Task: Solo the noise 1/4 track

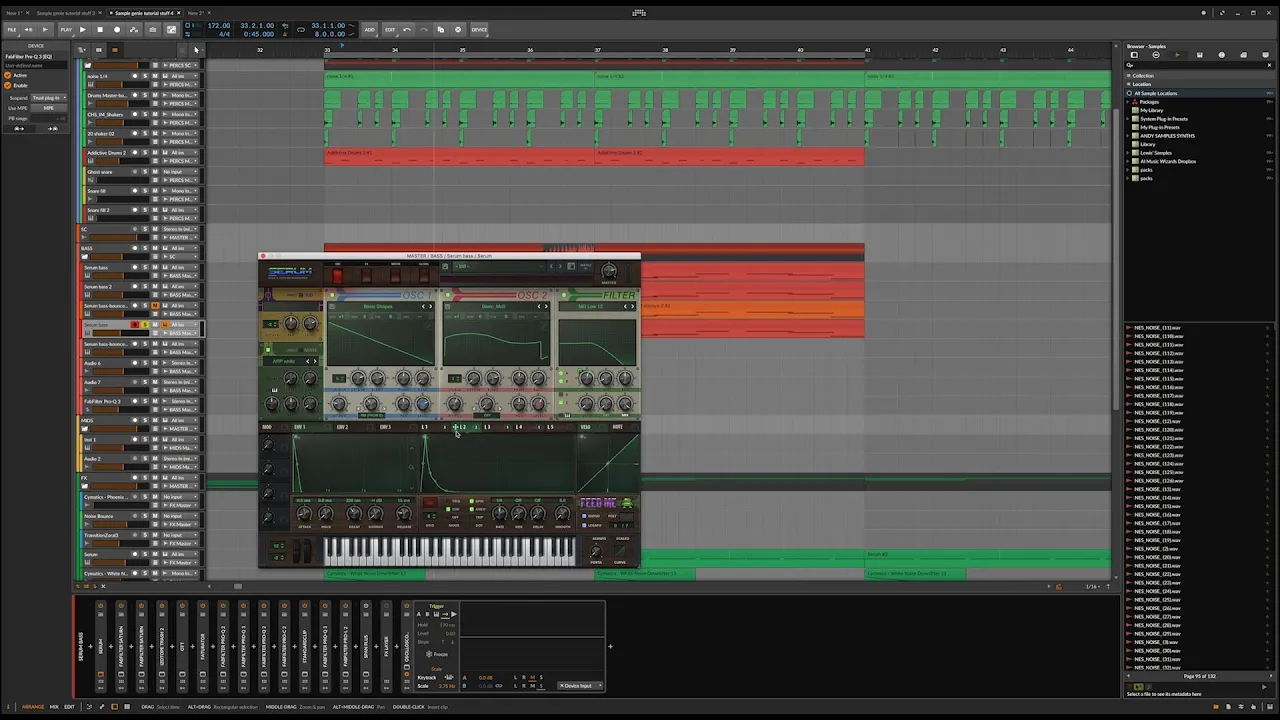Action: 145,76
